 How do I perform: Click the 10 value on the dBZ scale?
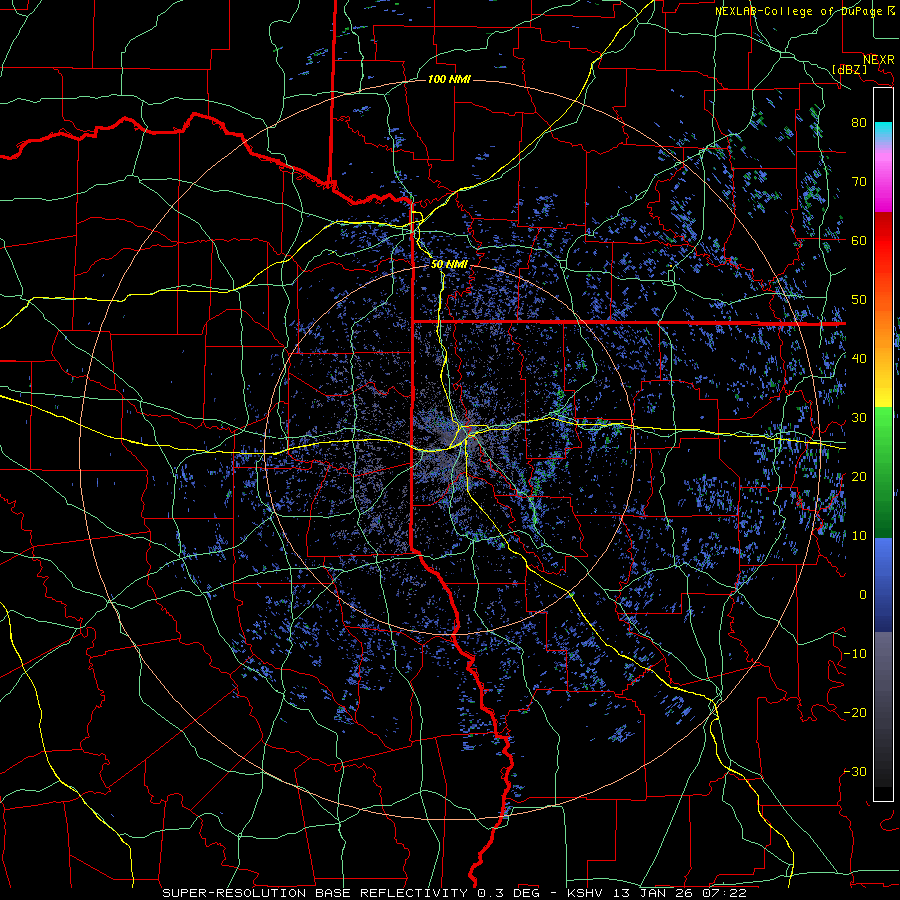859,536
